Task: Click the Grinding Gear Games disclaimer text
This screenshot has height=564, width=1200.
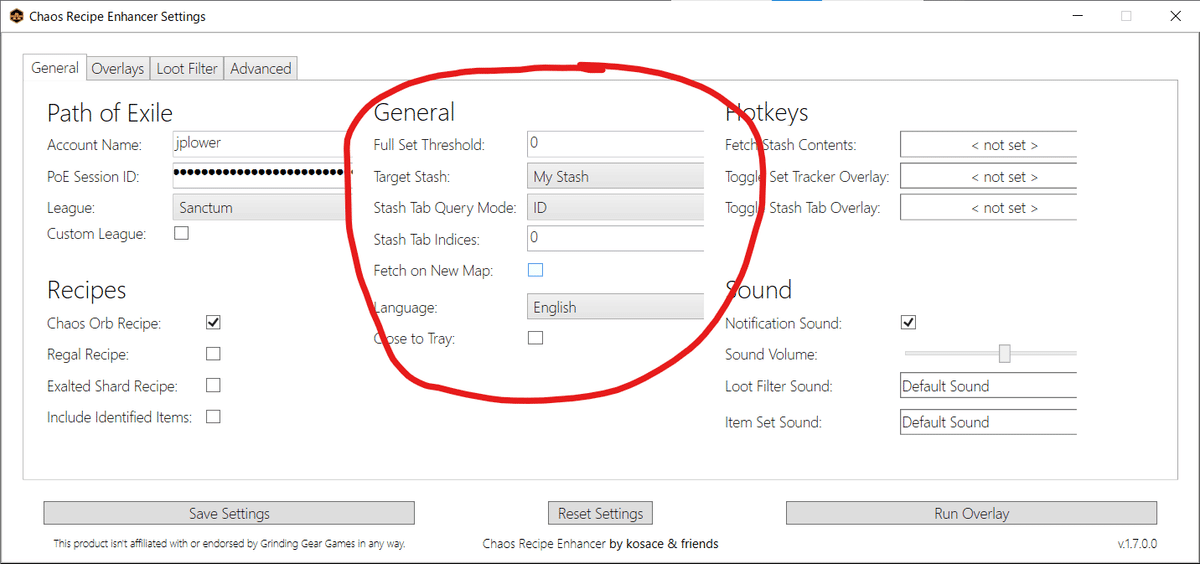Action: pos(229,544)
